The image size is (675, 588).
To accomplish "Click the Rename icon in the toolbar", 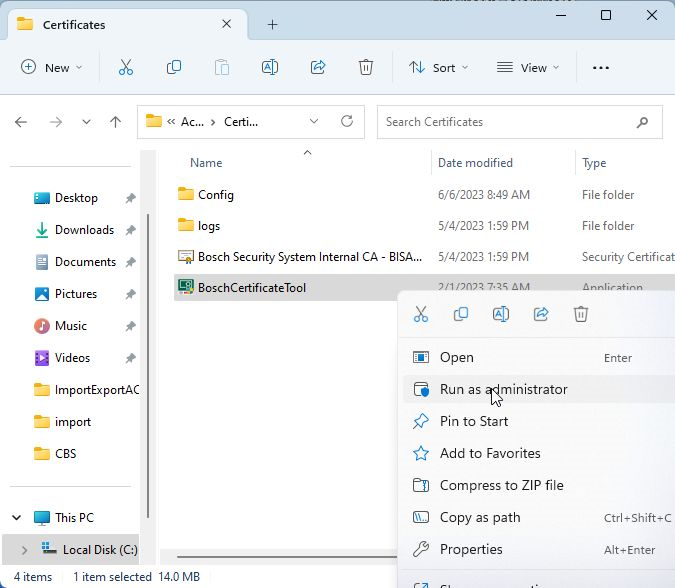I will point(270,67).
